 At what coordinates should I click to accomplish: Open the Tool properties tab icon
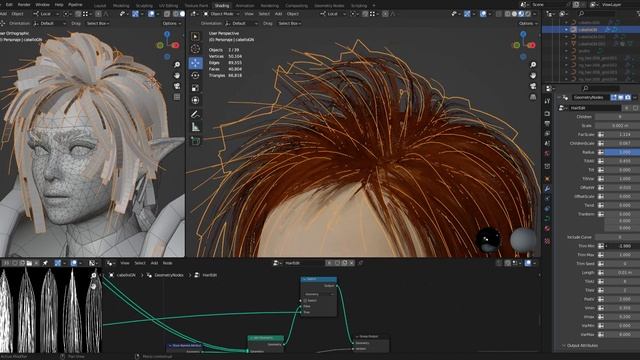pos(547,101)
